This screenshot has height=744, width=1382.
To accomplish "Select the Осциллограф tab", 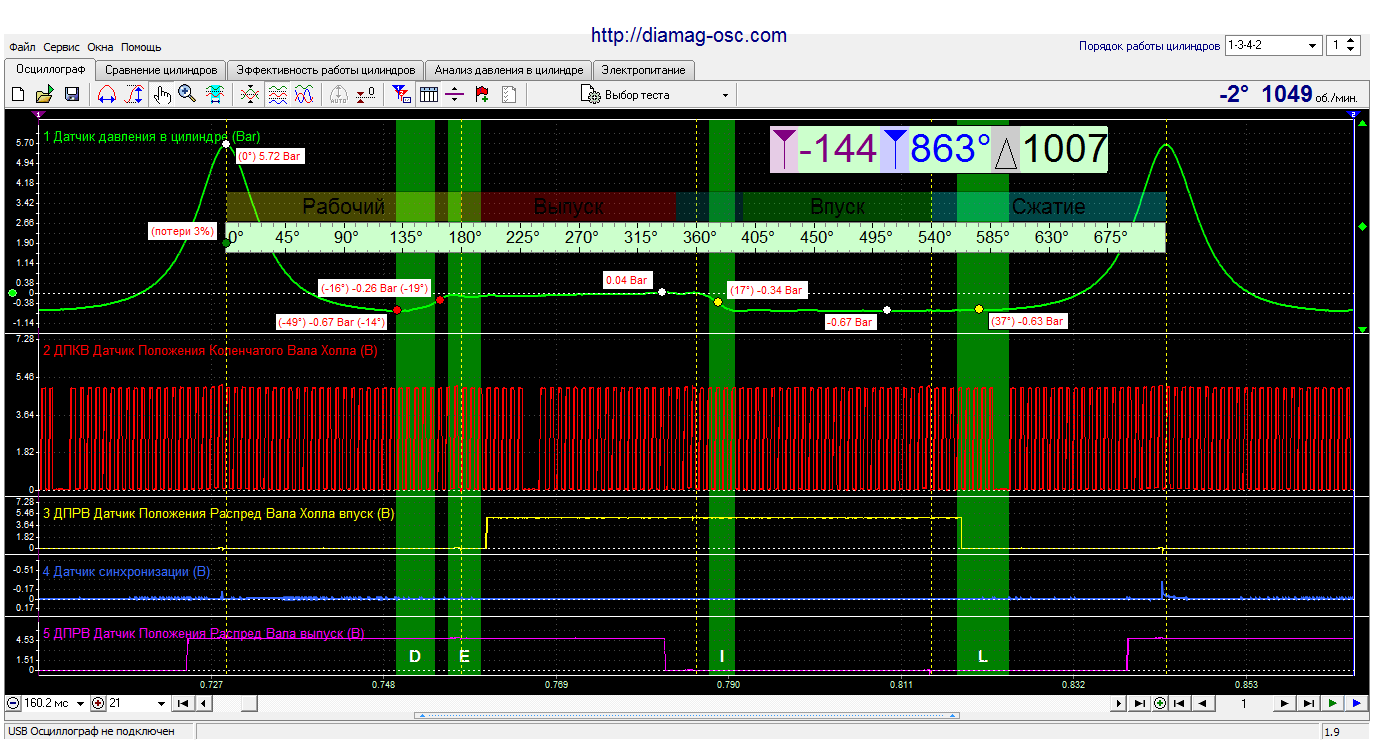I will [x=50, y=69].
